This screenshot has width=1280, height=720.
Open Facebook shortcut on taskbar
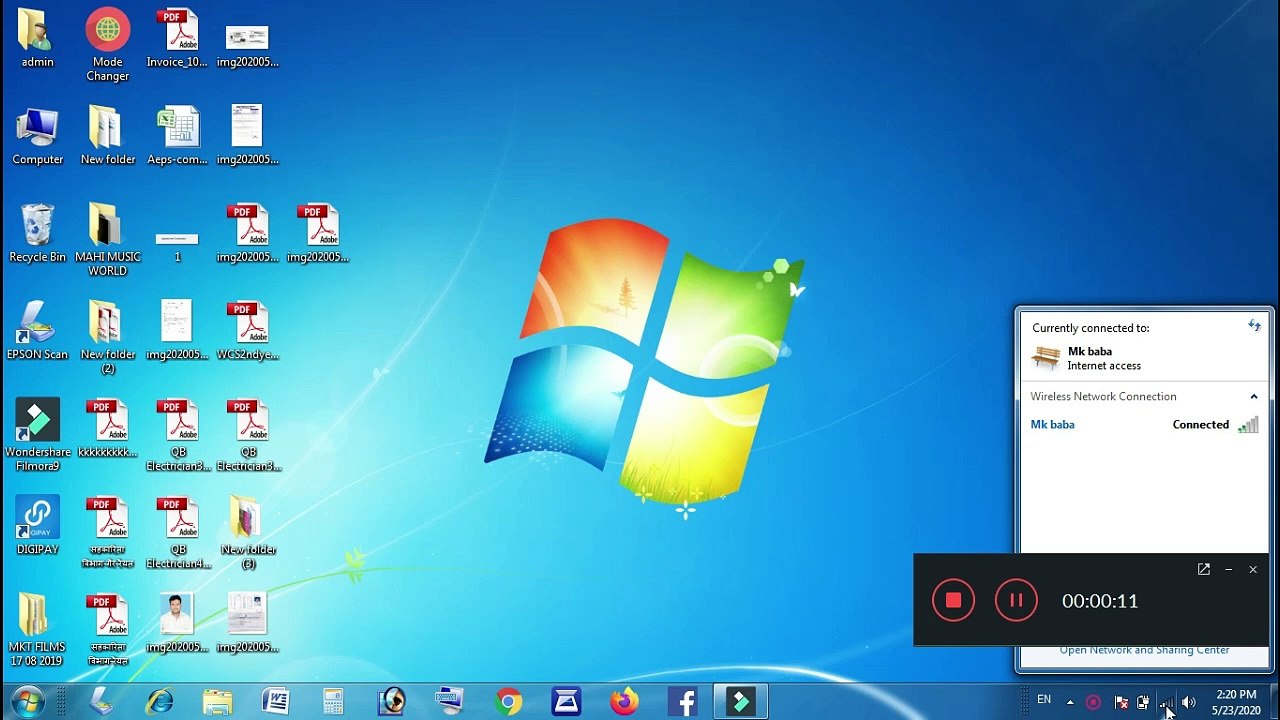tap(683, 702)
